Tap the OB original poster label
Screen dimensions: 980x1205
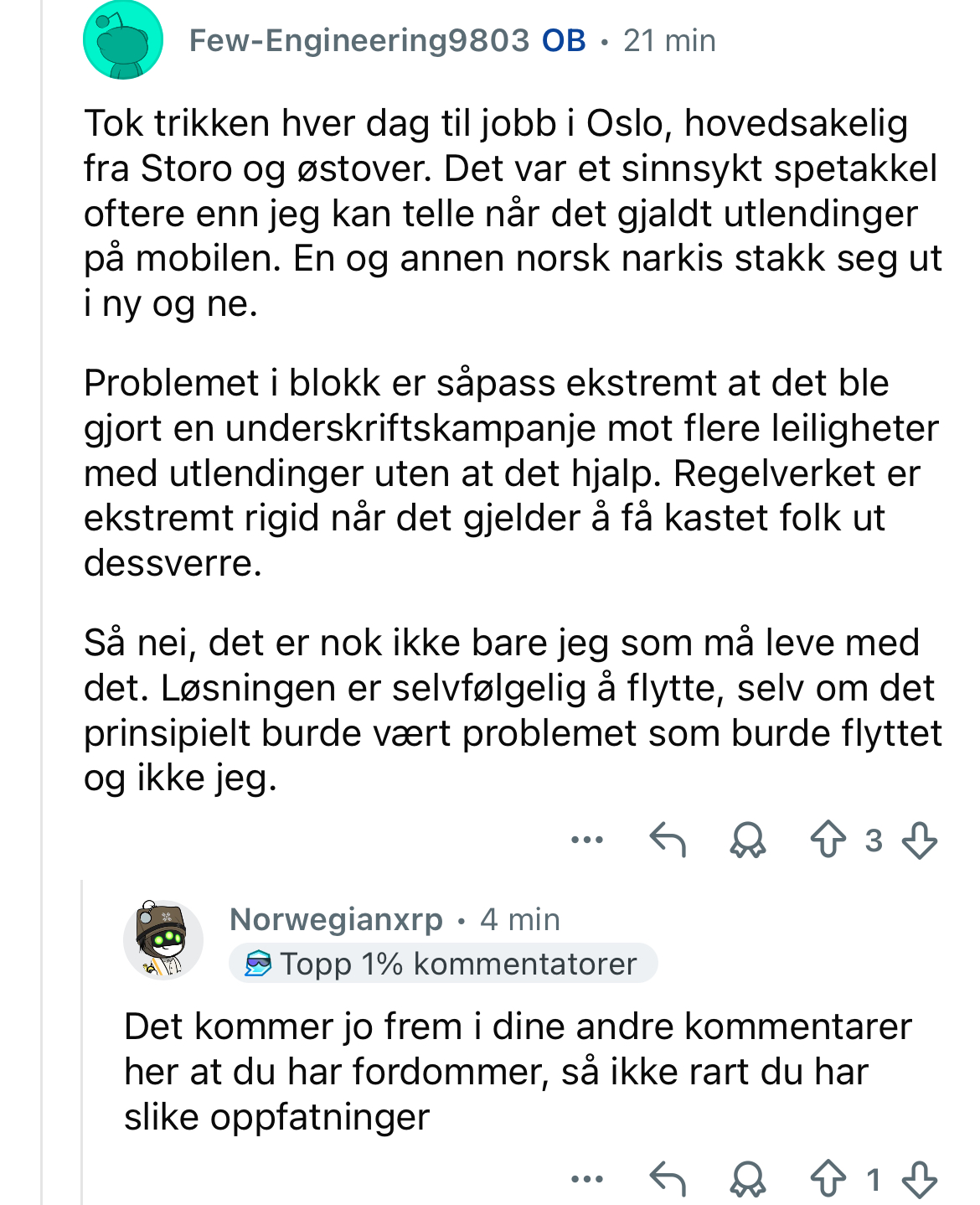coord(564,40)
